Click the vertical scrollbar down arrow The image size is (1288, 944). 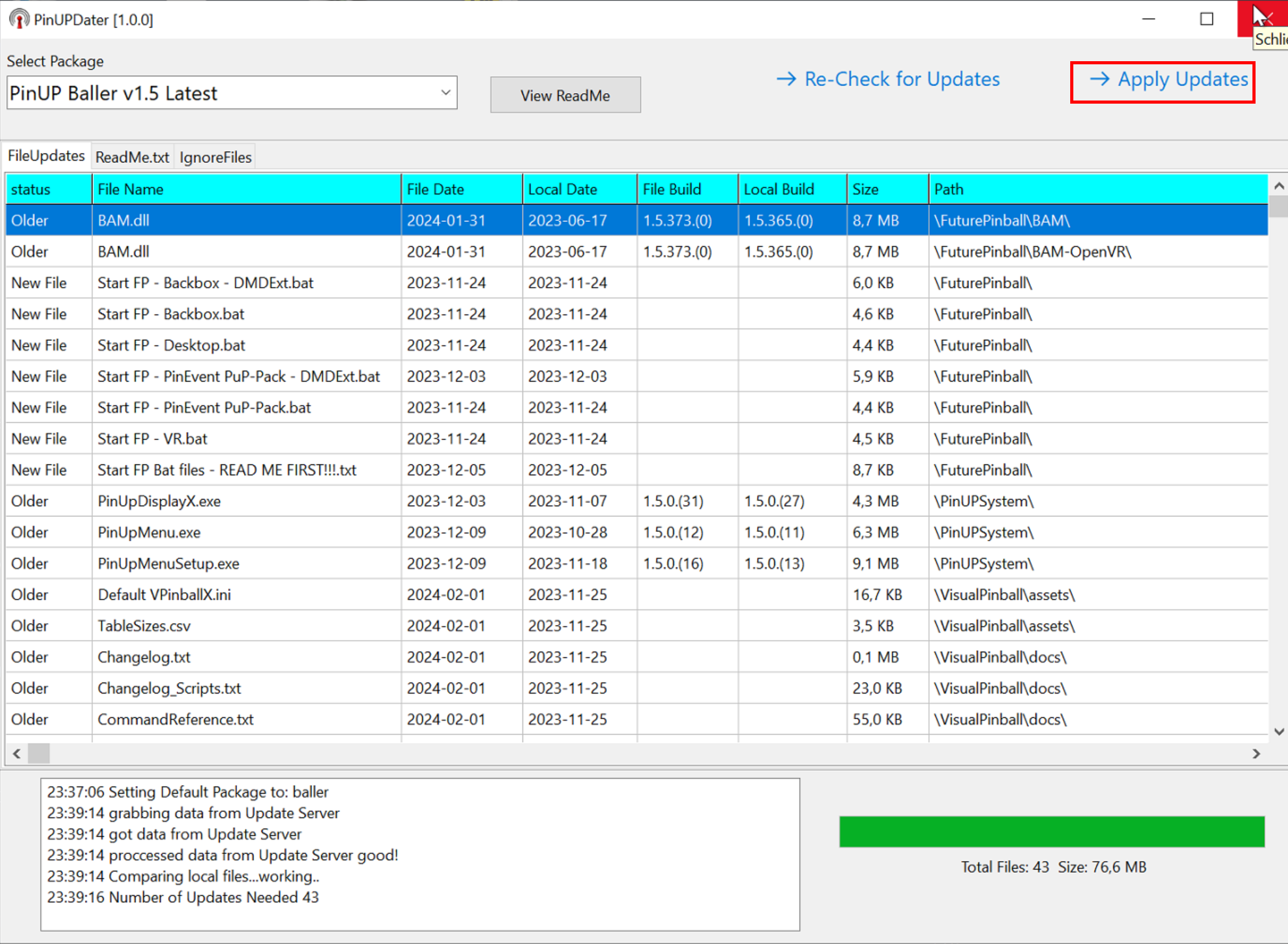pyautogui.click(x=1279, y=732)
